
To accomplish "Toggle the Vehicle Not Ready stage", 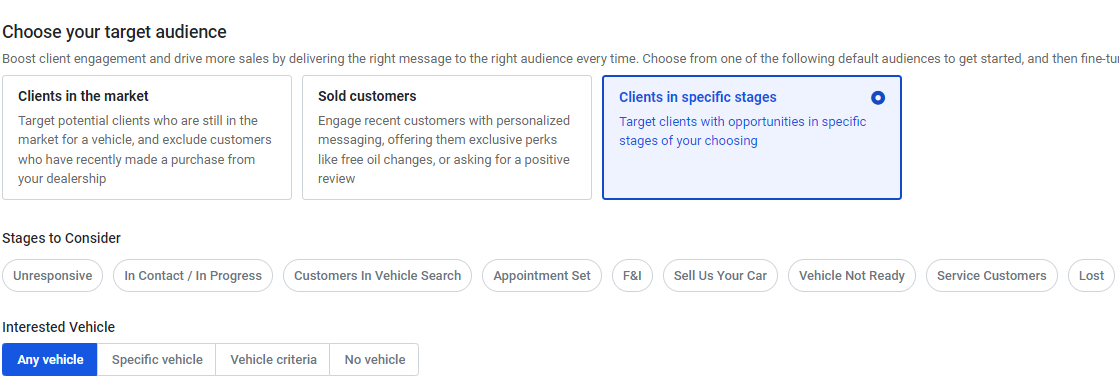I will click(x=851, y=275).
